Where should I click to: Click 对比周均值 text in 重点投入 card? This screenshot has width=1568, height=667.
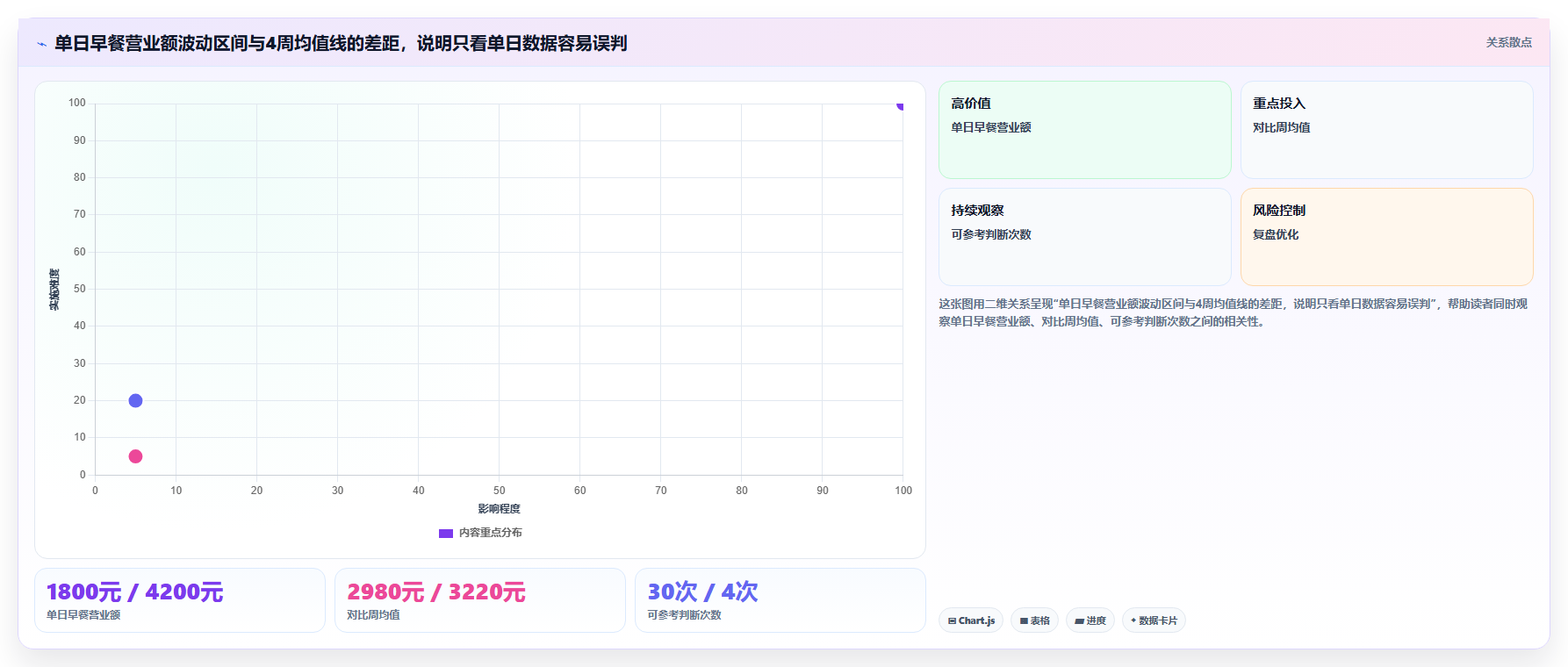[x=1281, y=127]
